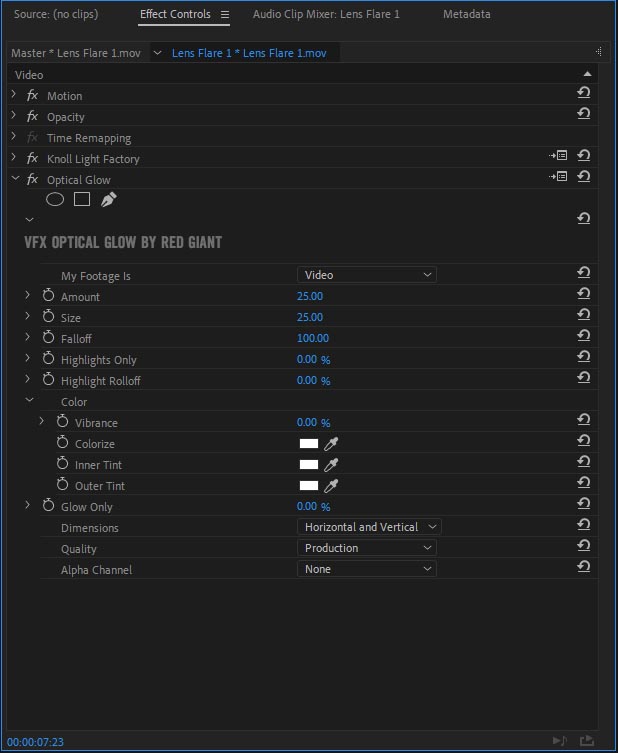Viewport: 618px width, 753px height.
Task: Create 4-point polygon mask
Action: [x=82, y=199]
